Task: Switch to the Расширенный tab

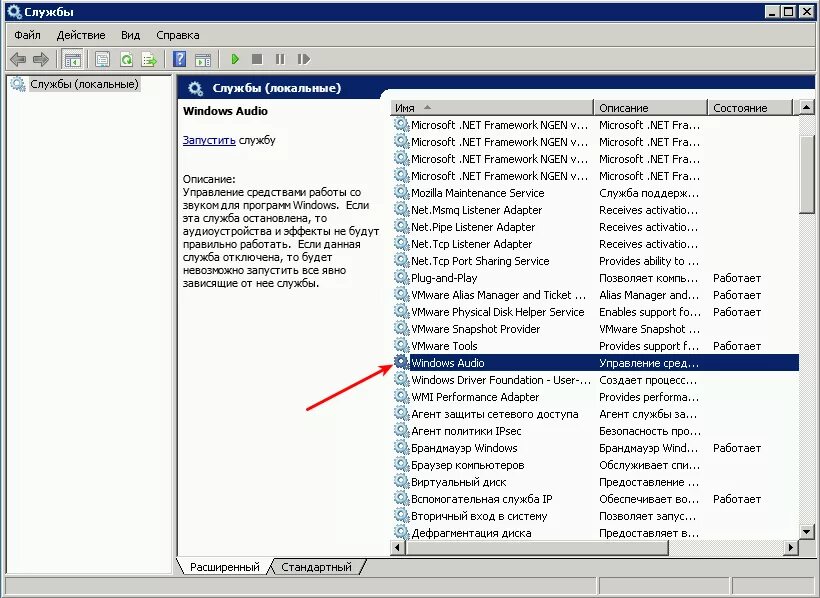Action: [225, 567]
